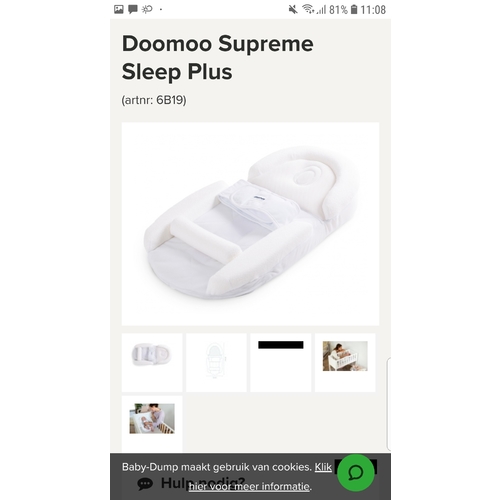This screenshot has height=500, width=500.
Task: Select the line drawing thumbnail
Action: (216, 362)
